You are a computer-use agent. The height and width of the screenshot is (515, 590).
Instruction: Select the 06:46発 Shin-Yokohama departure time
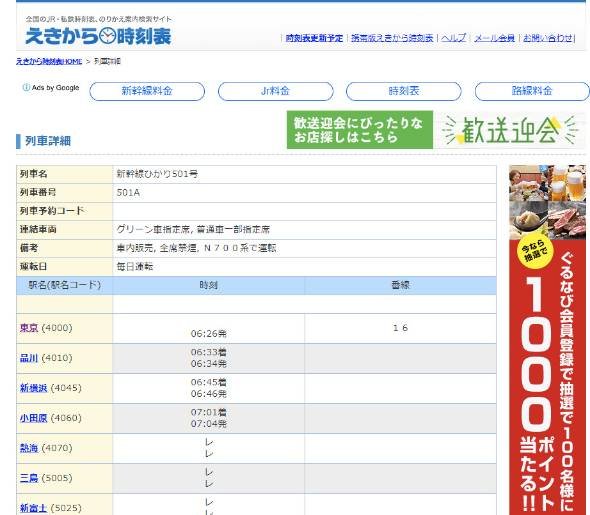point(208,394)
